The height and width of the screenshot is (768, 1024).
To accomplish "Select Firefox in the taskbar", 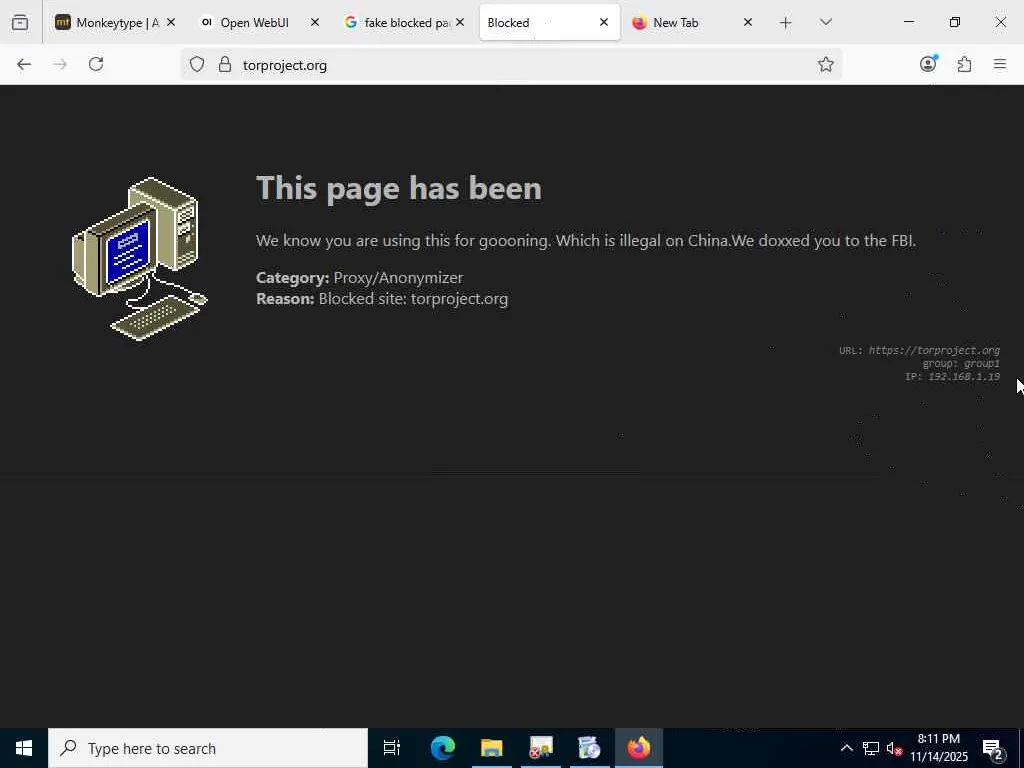I will (x=639, y=748).
